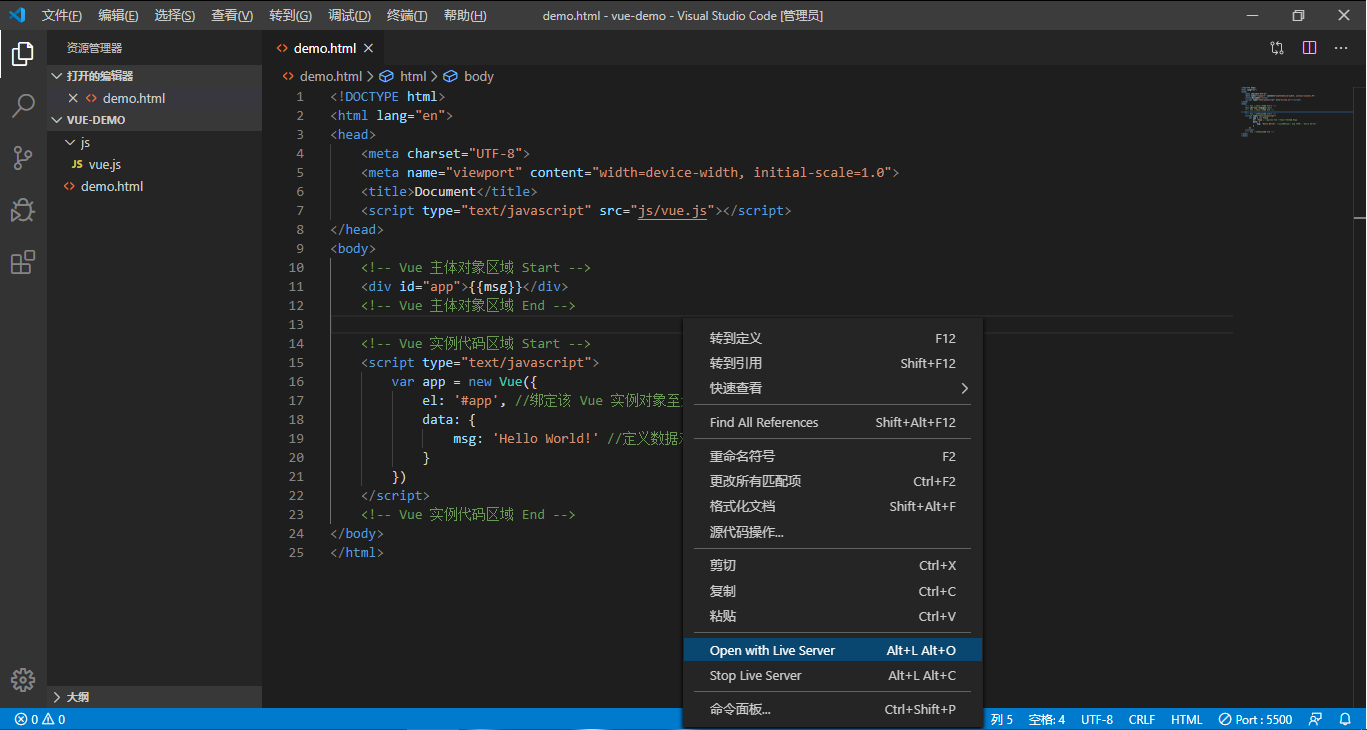Open the 帮助(H) menu

(465, 15)
